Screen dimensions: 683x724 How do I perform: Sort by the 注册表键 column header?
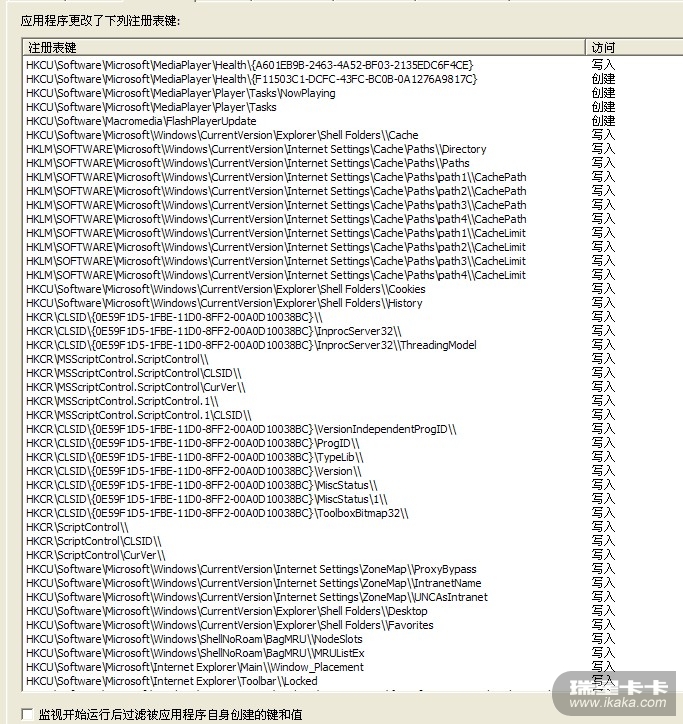click(x=303, y=47)
